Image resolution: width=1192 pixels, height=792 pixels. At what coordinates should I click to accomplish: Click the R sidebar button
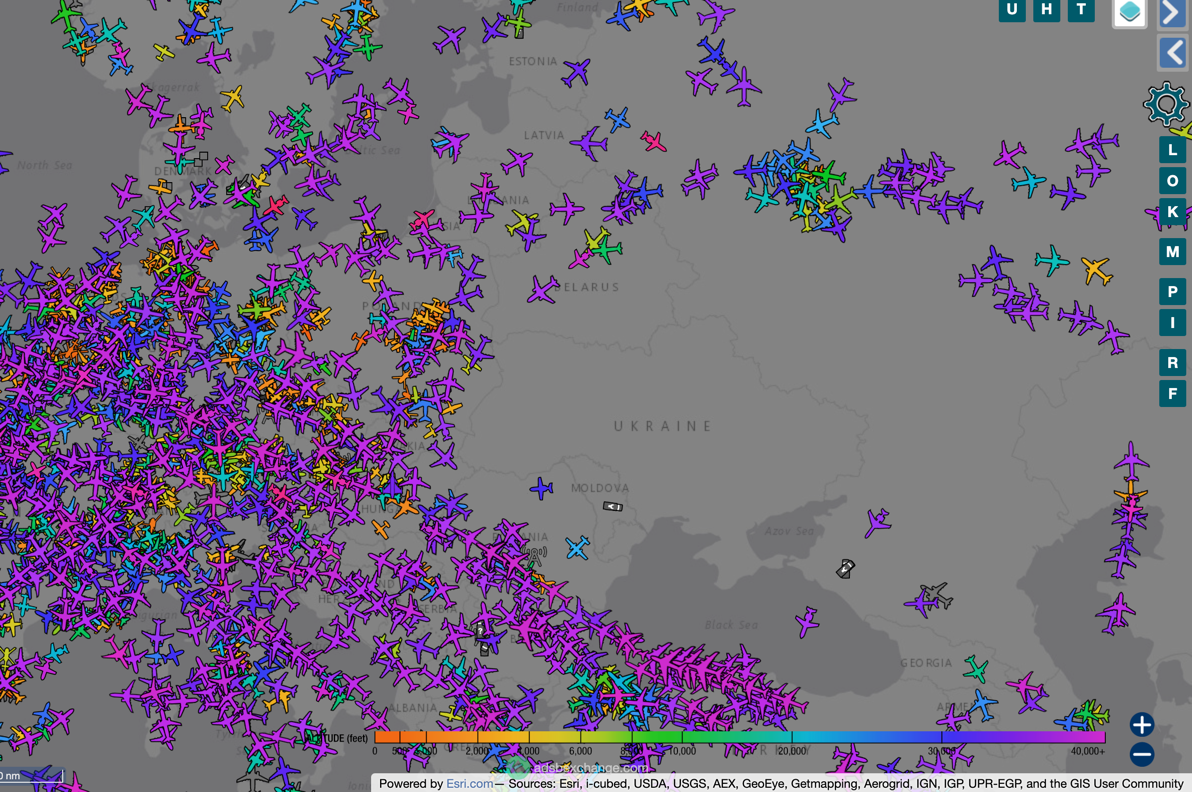(x=1171, y=362)
